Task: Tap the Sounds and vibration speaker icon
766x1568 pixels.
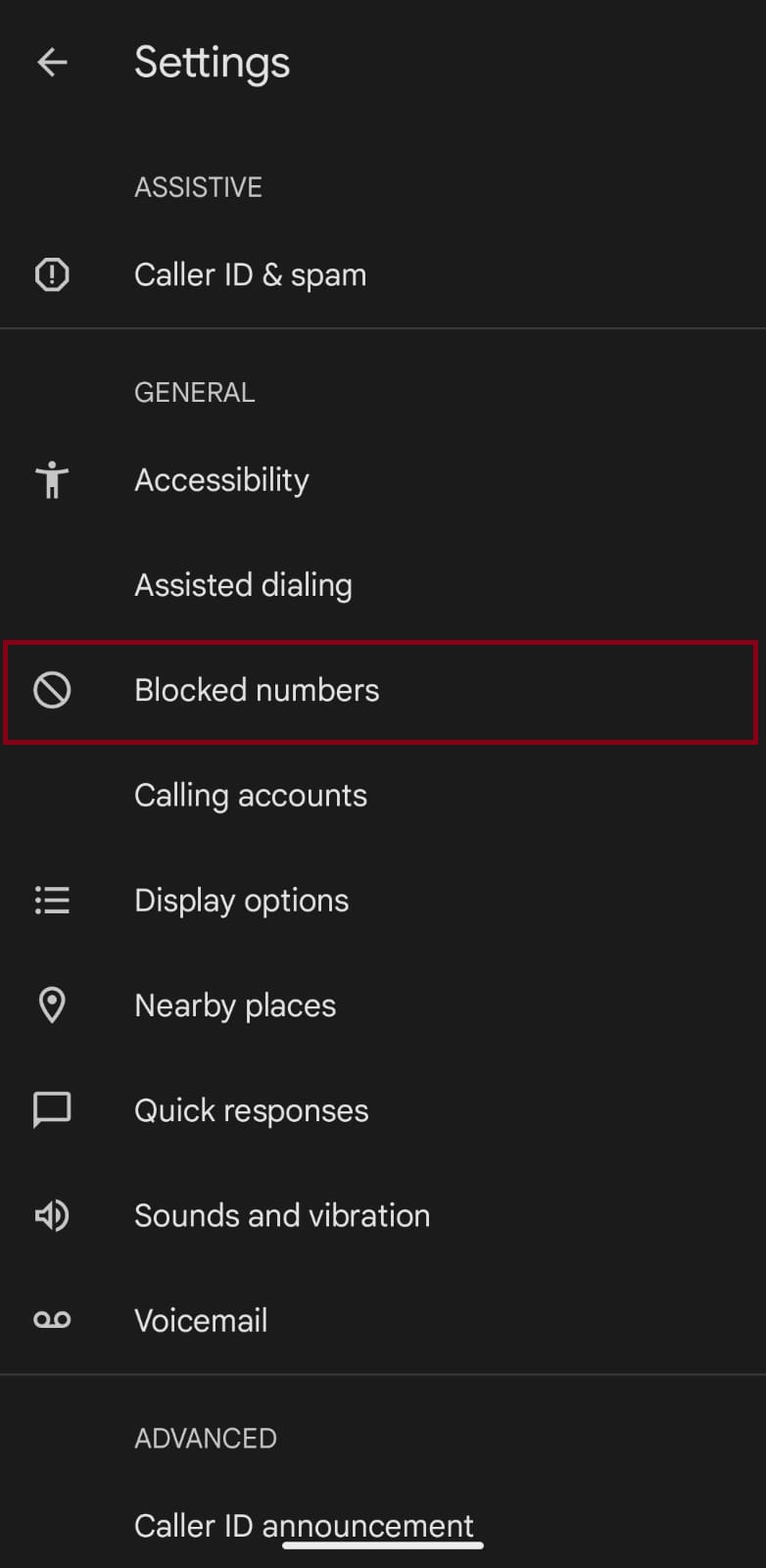Action: coord(52,1215)
